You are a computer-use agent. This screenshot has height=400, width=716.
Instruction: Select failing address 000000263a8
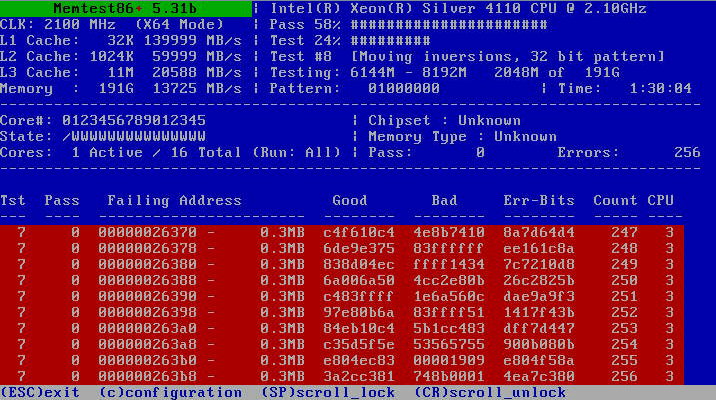click(x=147, y=344)
